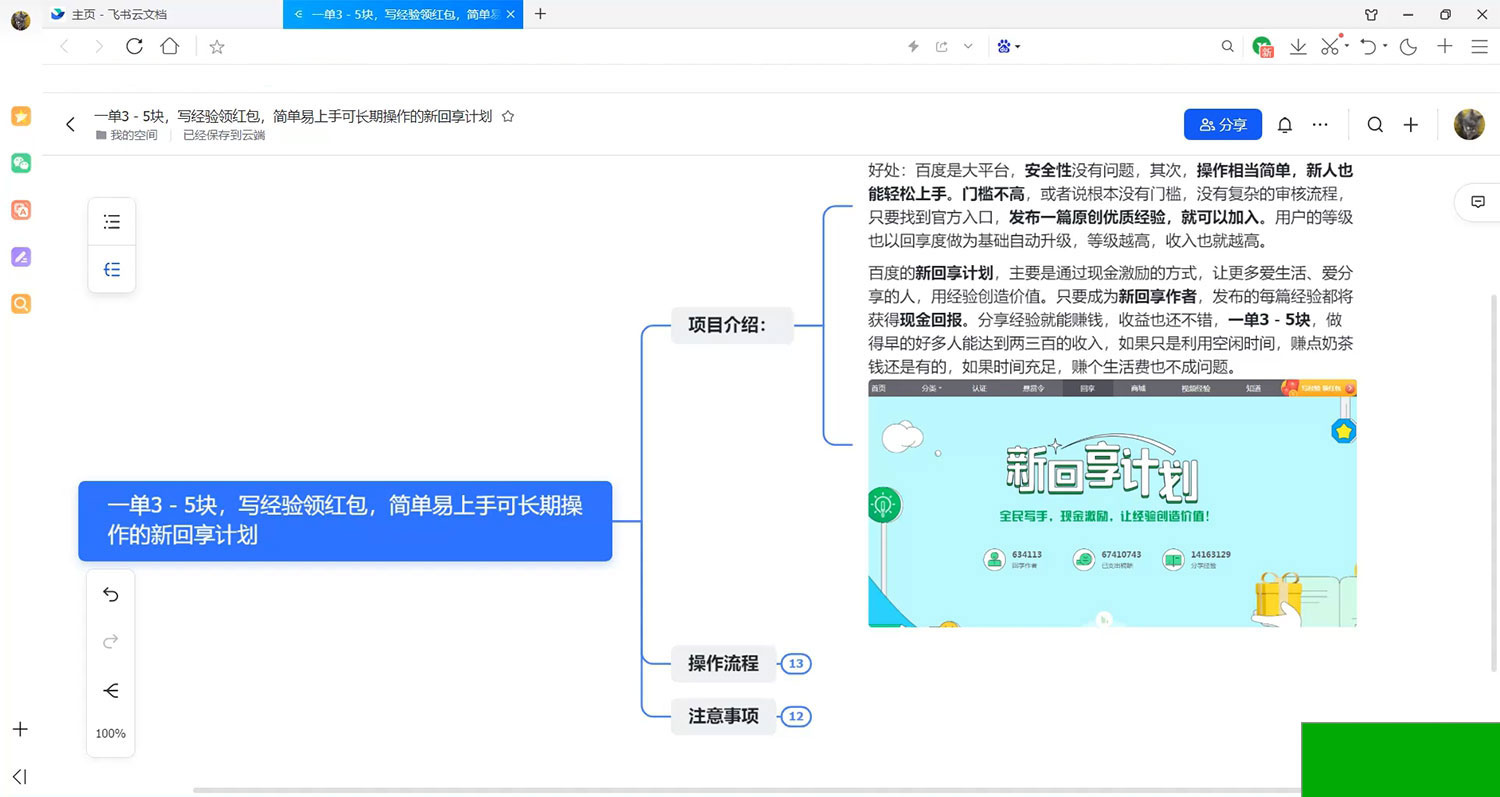Click the paragraph starting 好处：百度是大平台

coord(1111,206)
